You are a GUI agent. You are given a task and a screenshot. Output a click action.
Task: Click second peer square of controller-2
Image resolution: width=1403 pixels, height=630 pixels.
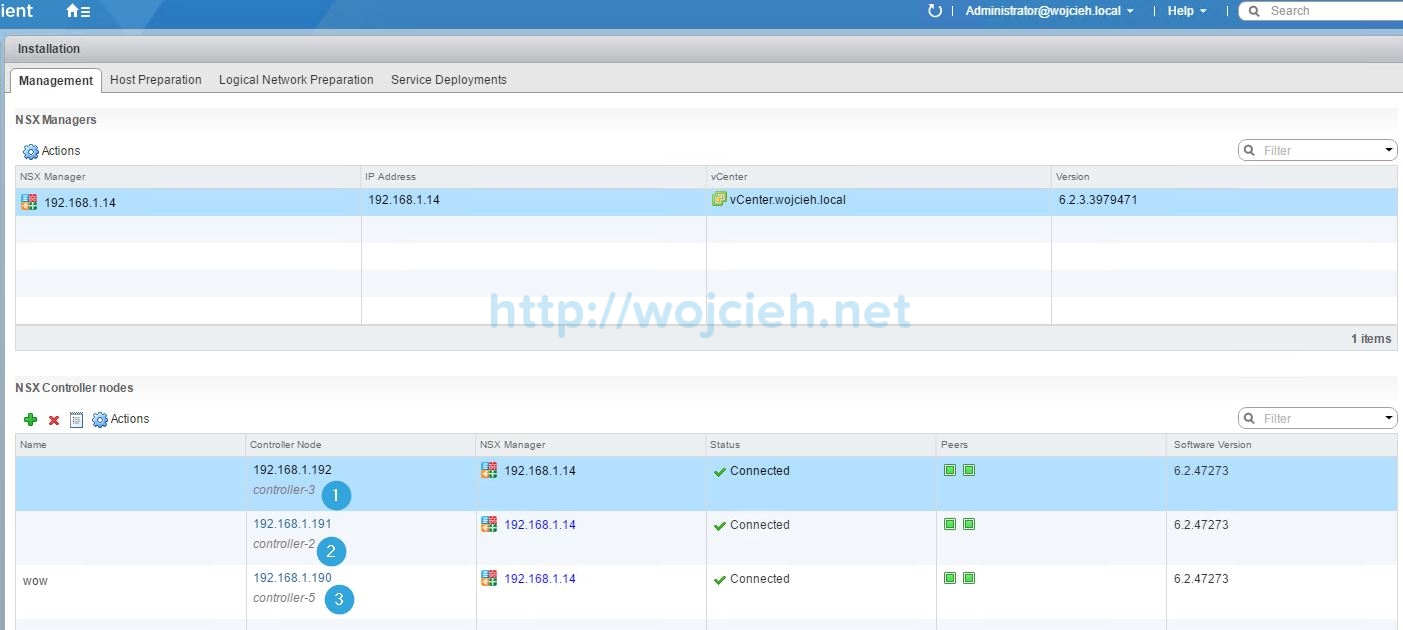[x=969, y=524]
